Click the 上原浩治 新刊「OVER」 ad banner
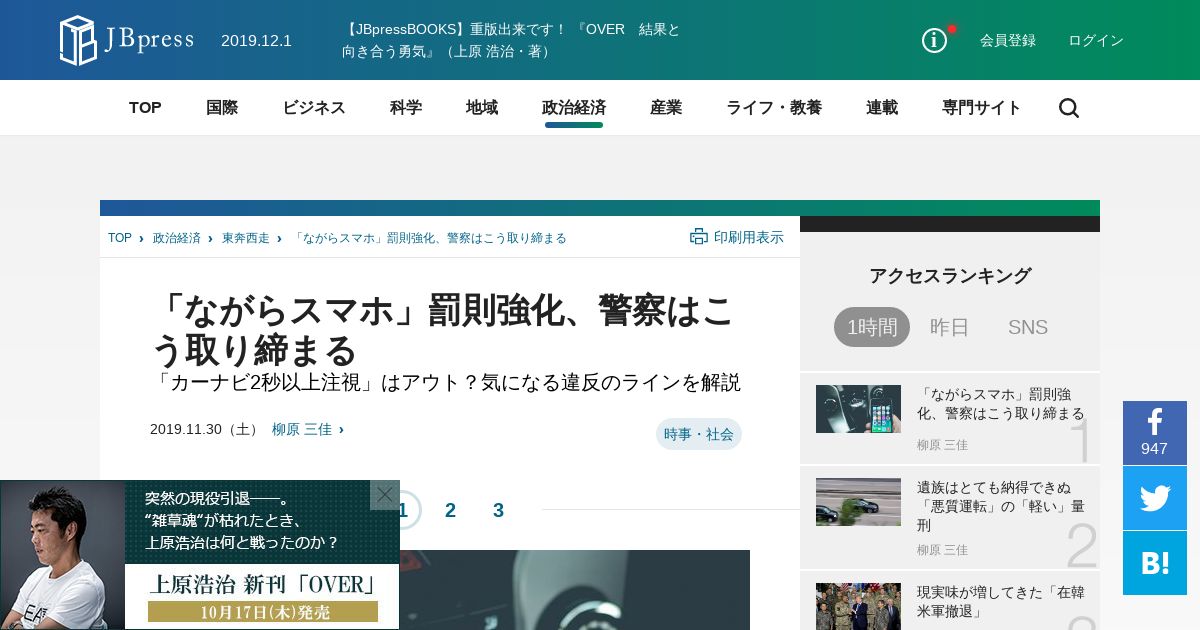Viewport: 1200px width, 630px height. click(x=200, y=555)
